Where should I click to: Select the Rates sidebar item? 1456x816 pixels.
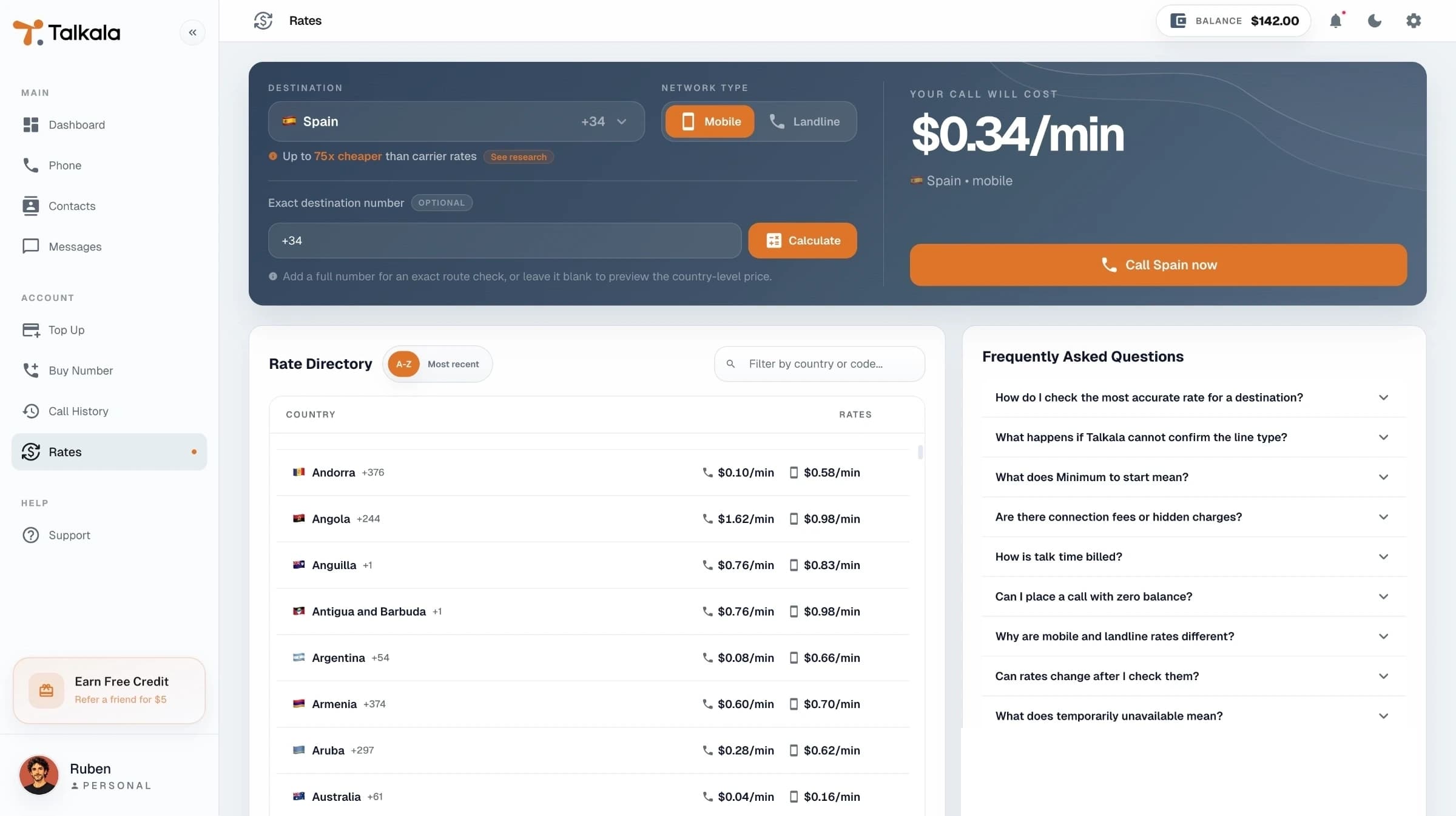pos(109,451)
